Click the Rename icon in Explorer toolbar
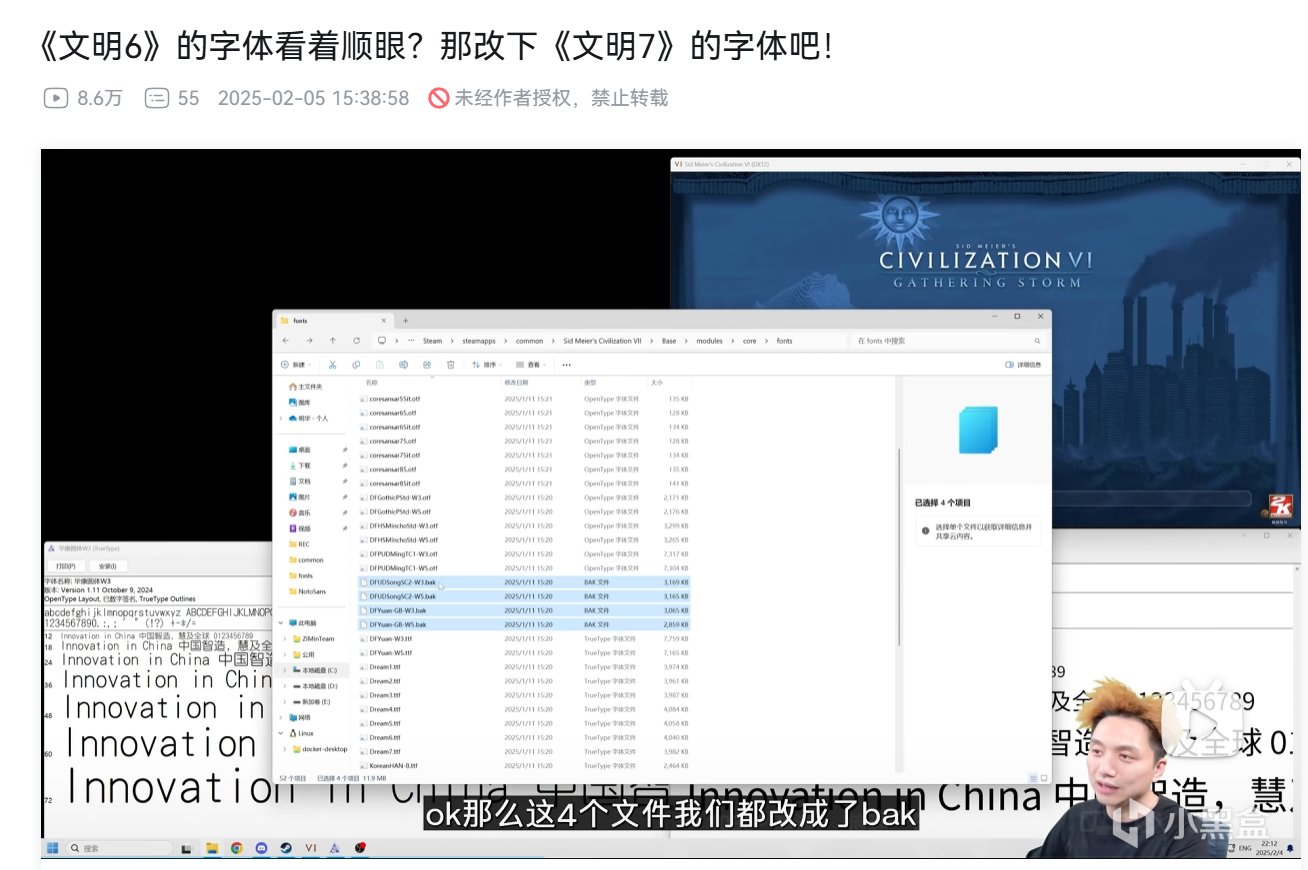This screenshot has height=870, width=1308. 403,365
